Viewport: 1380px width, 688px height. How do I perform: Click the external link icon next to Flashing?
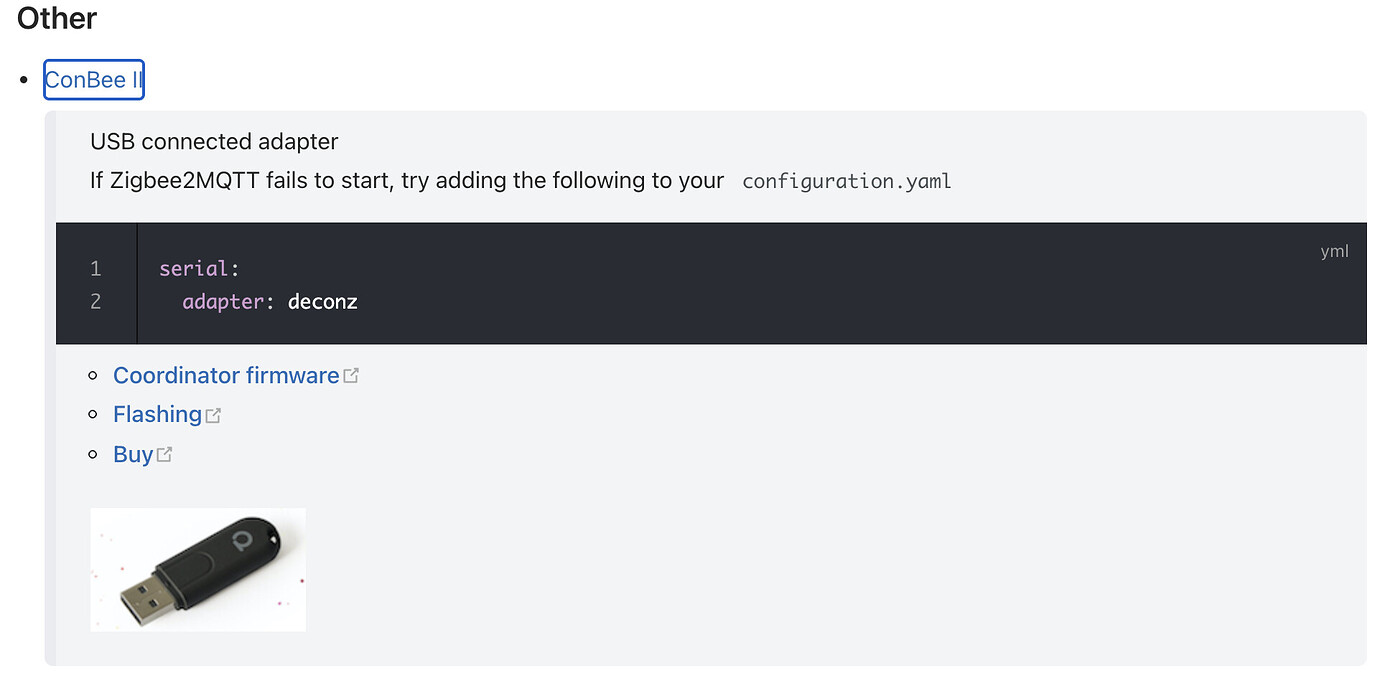click(213, 413)
